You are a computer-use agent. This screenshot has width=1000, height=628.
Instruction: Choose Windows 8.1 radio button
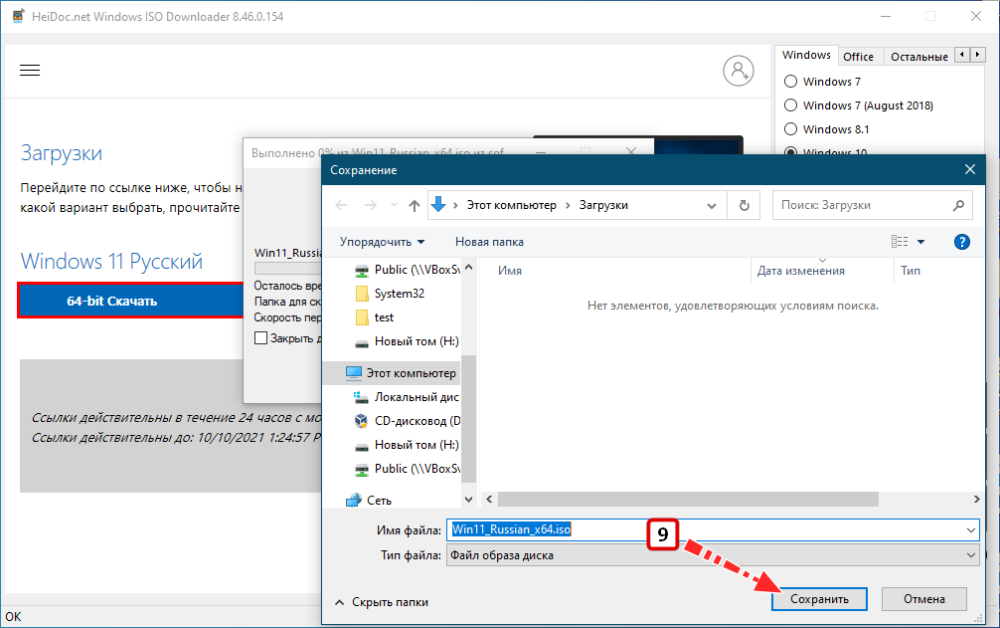click(791, 129)
